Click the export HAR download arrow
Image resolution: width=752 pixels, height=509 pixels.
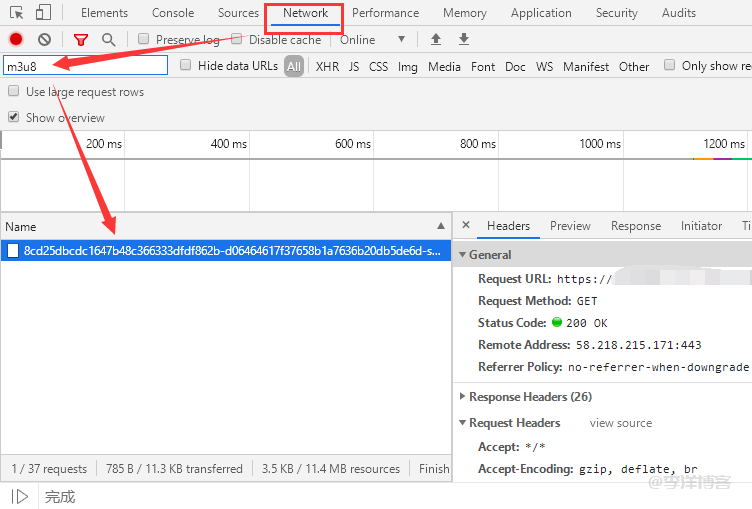(463, 39)
